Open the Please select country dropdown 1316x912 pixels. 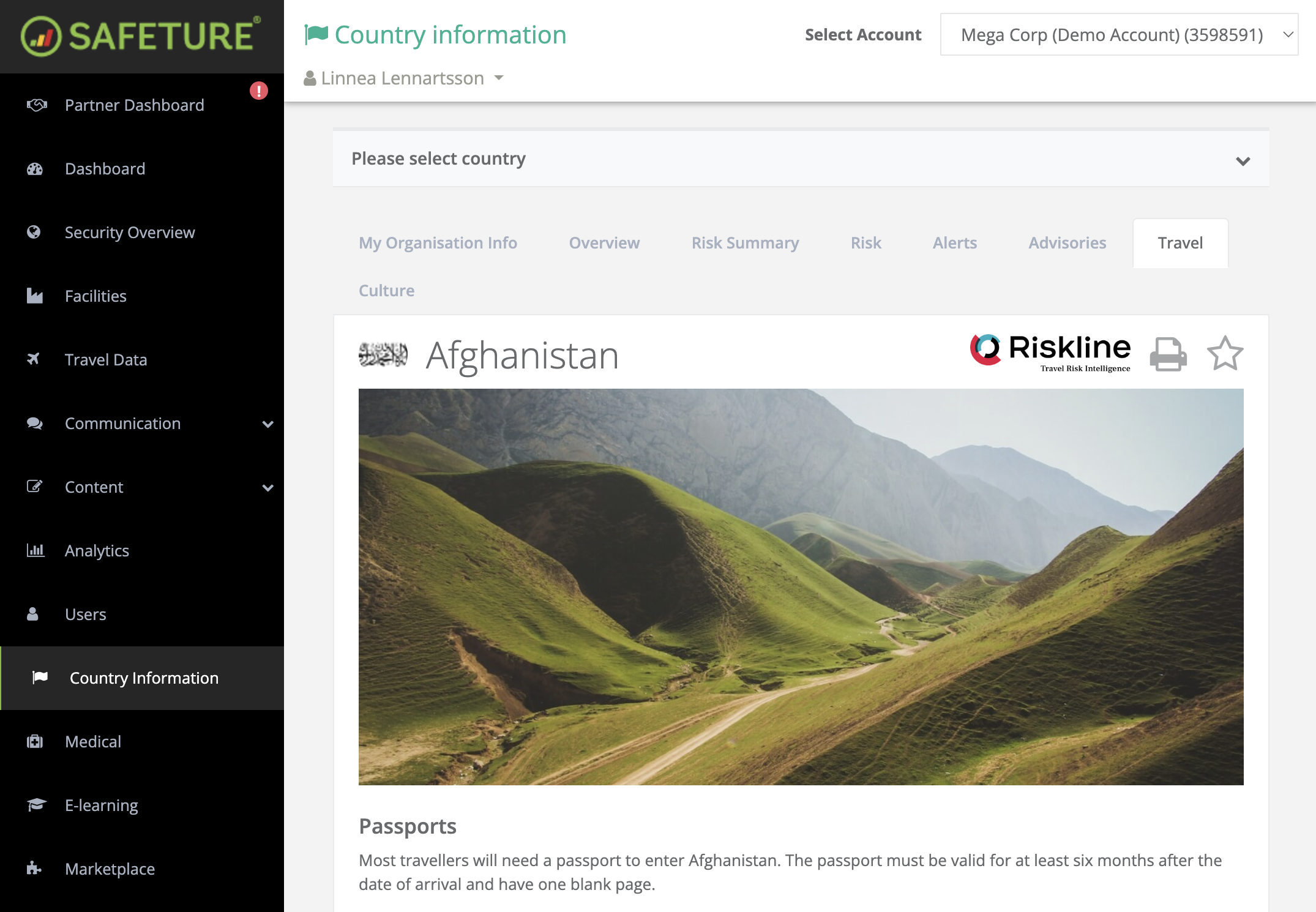pyautogui.click(x=801, y=159)
